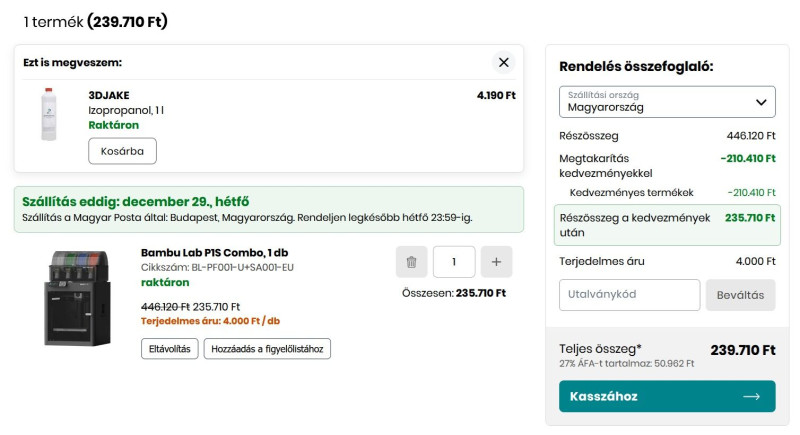
Task: Click the chevron arrow of the country selector
Action: pyautogui.click(x=762, y=102)
